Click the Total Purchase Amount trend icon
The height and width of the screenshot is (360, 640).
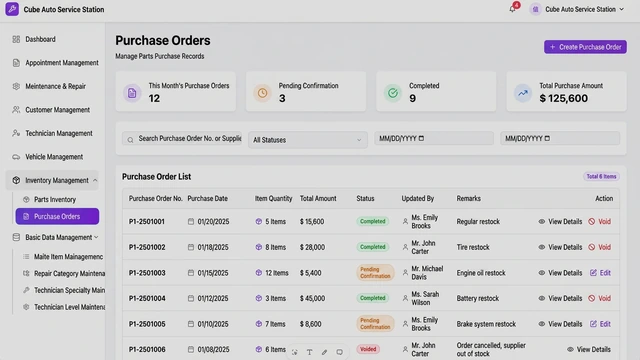click(x=523, y=93)
